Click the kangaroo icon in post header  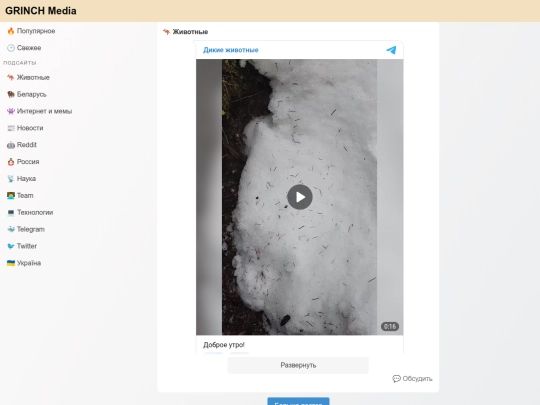[x=166, y=32]
